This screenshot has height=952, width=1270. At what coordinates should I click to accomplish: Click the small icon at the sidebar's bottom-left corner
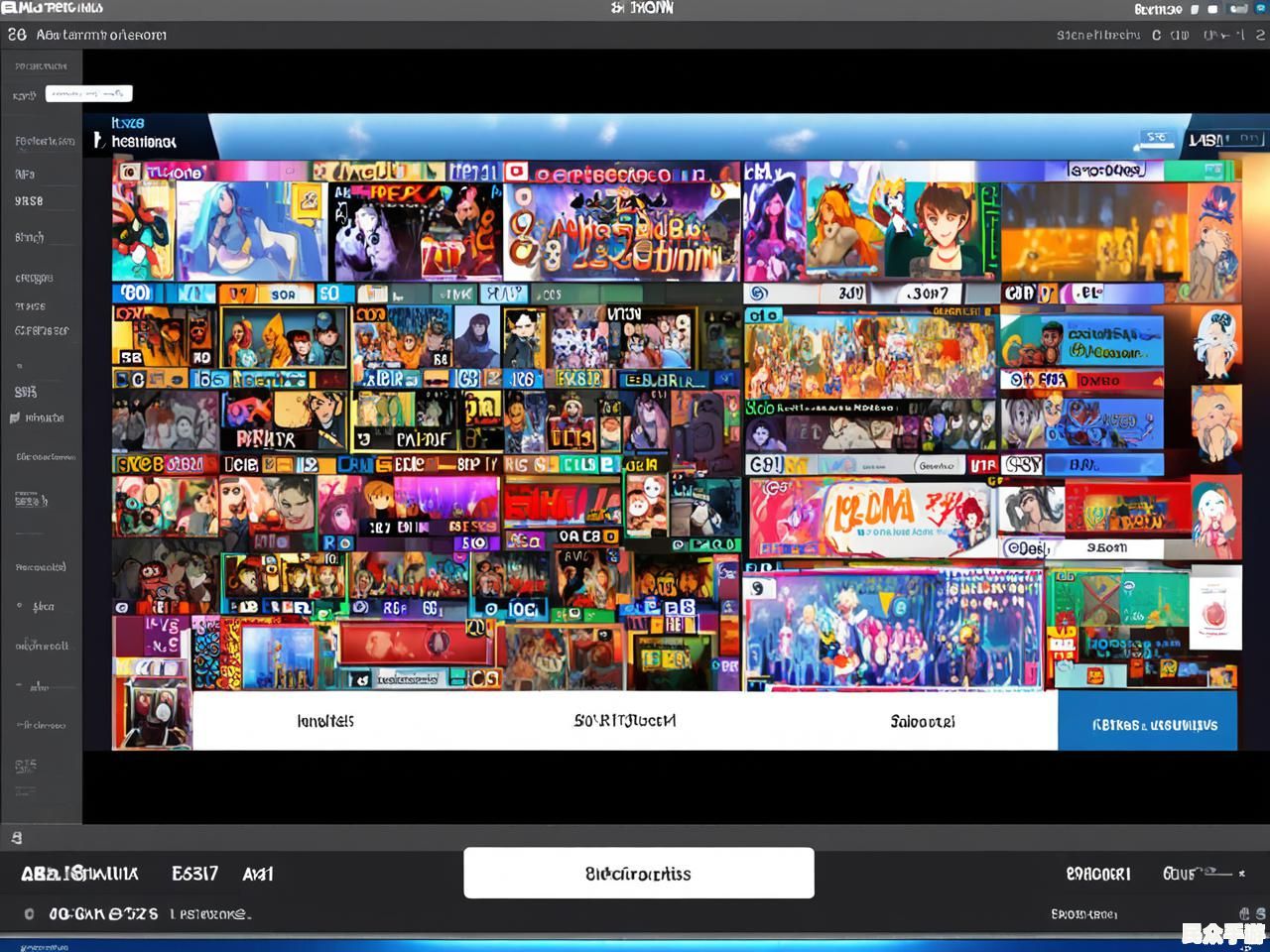pyautogui.click(x=16, y=838)
